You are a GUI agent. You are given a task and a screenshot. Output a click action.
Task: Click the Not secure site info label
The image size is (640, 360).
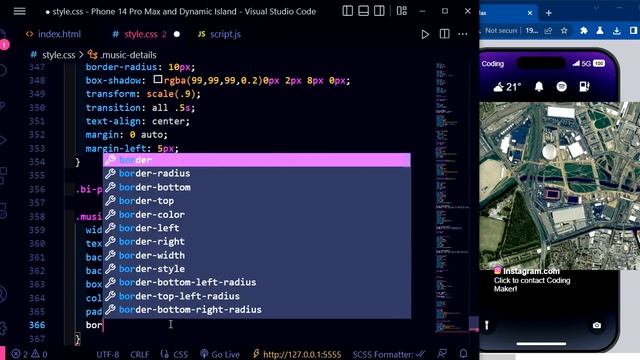tap(500, 31)
